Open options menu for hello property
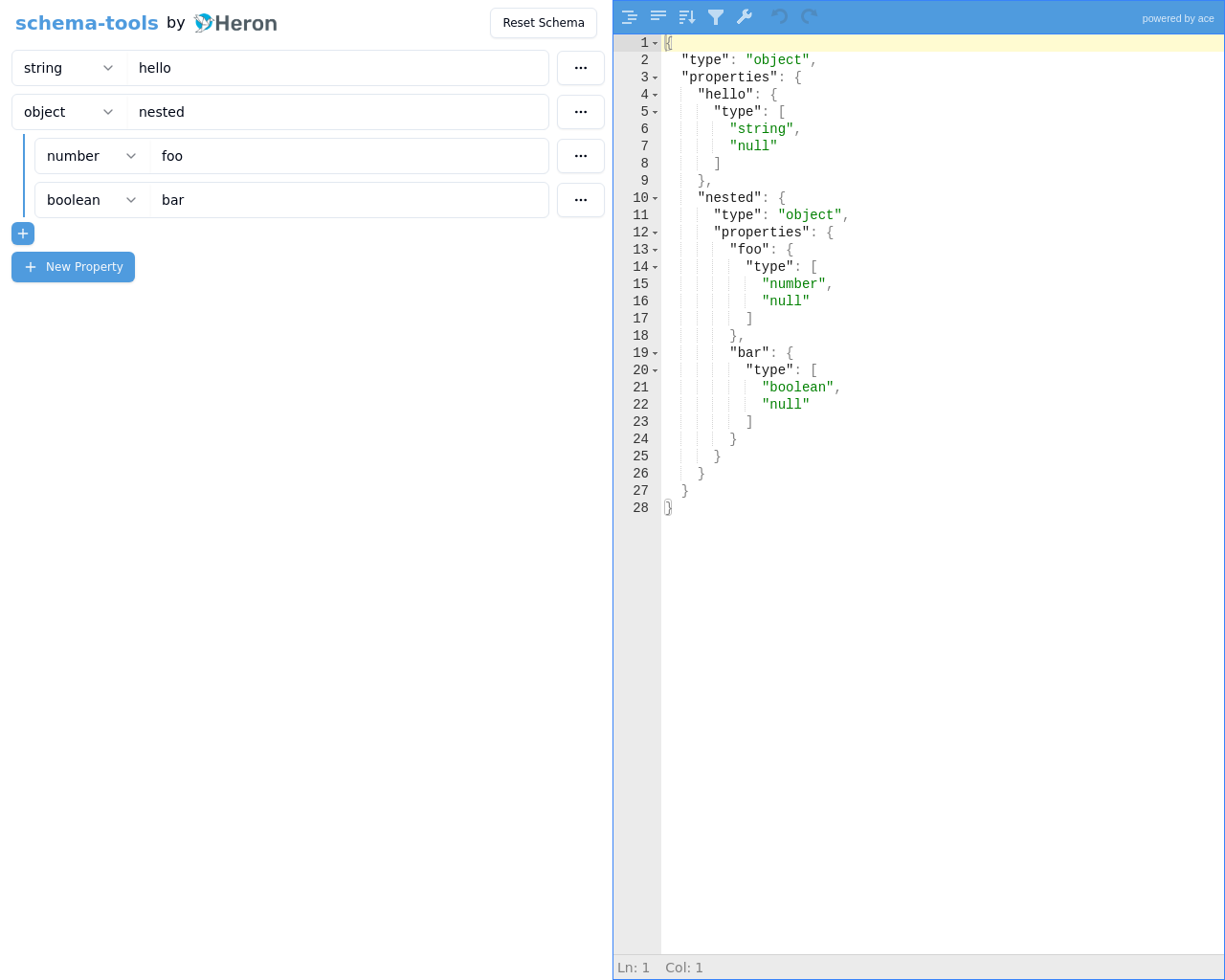This screenshot has height=980, width=1225. pos(581,68)
